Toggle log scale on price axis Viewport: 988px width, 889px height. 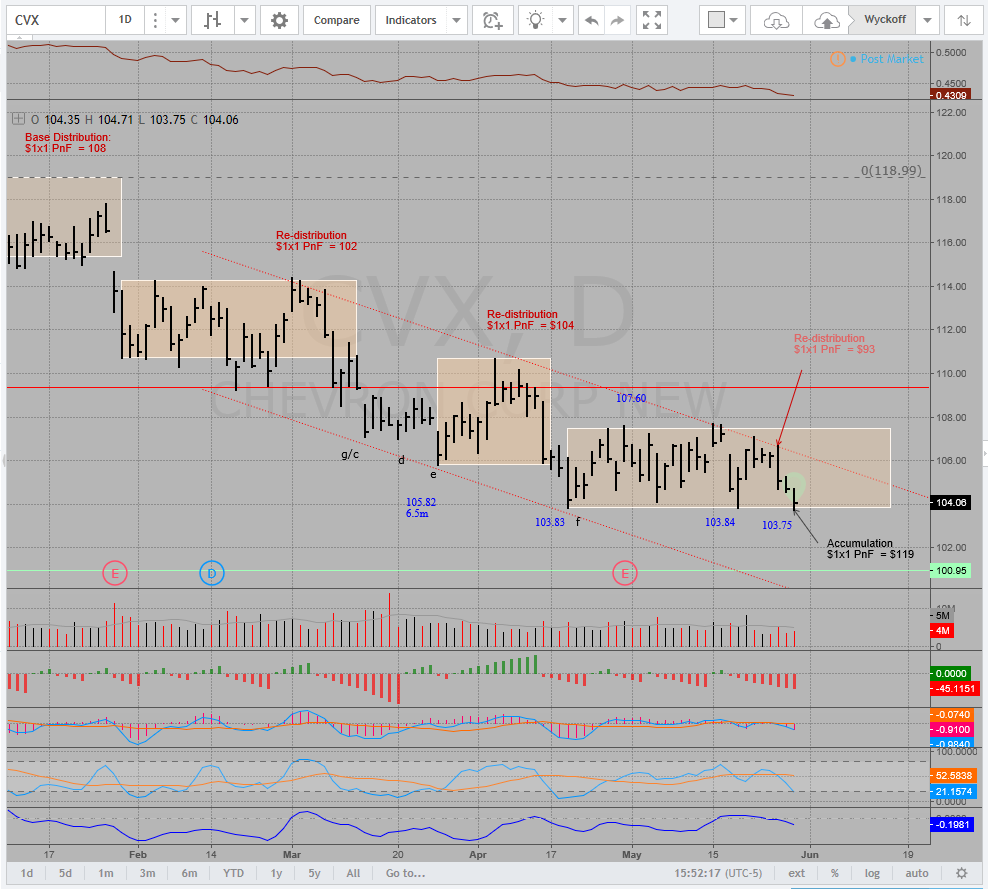870,873
